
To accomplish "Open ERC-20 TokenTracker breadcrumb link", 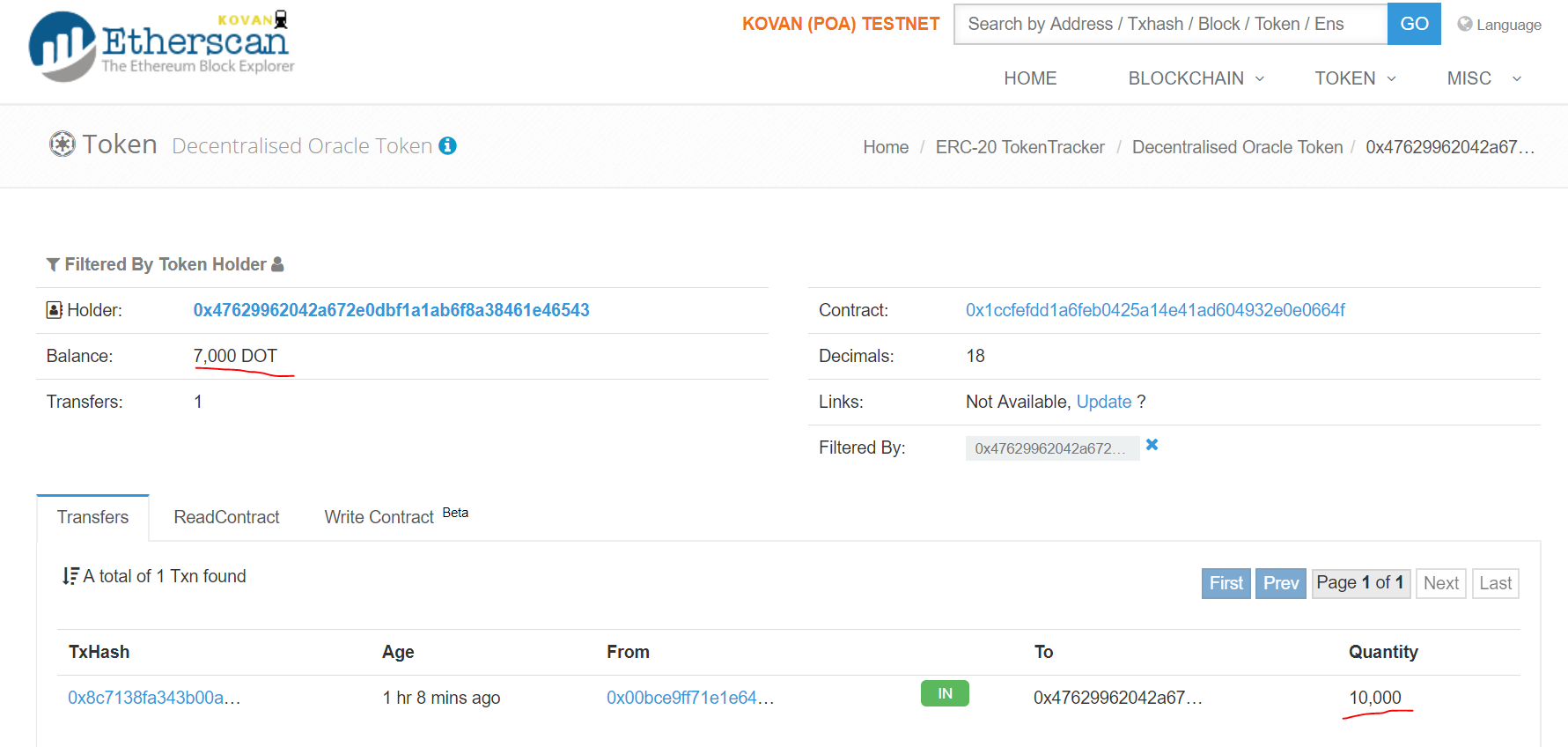I will click(x=1020, y=147).
